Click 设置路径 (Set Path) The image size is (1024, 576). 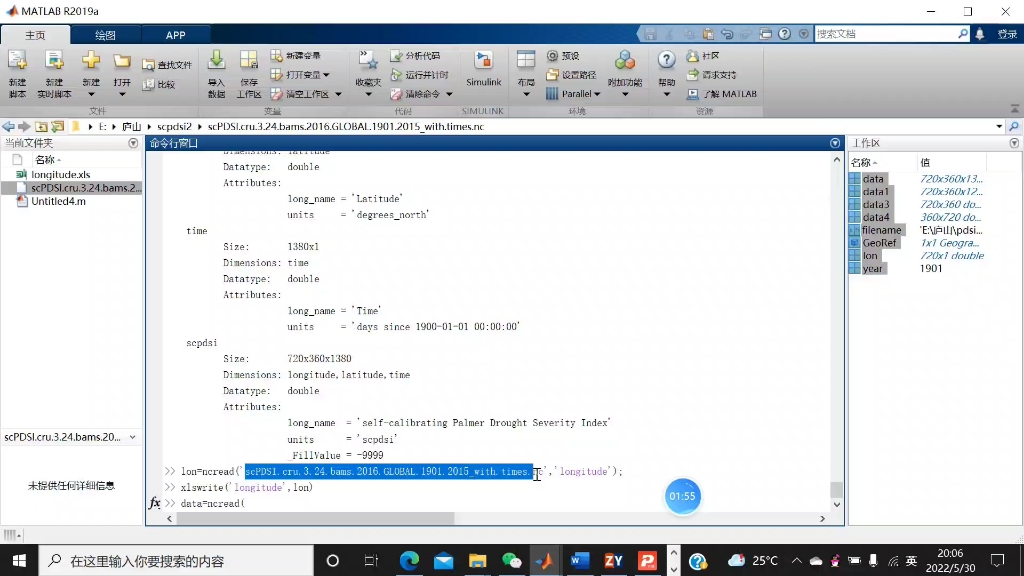571,74
